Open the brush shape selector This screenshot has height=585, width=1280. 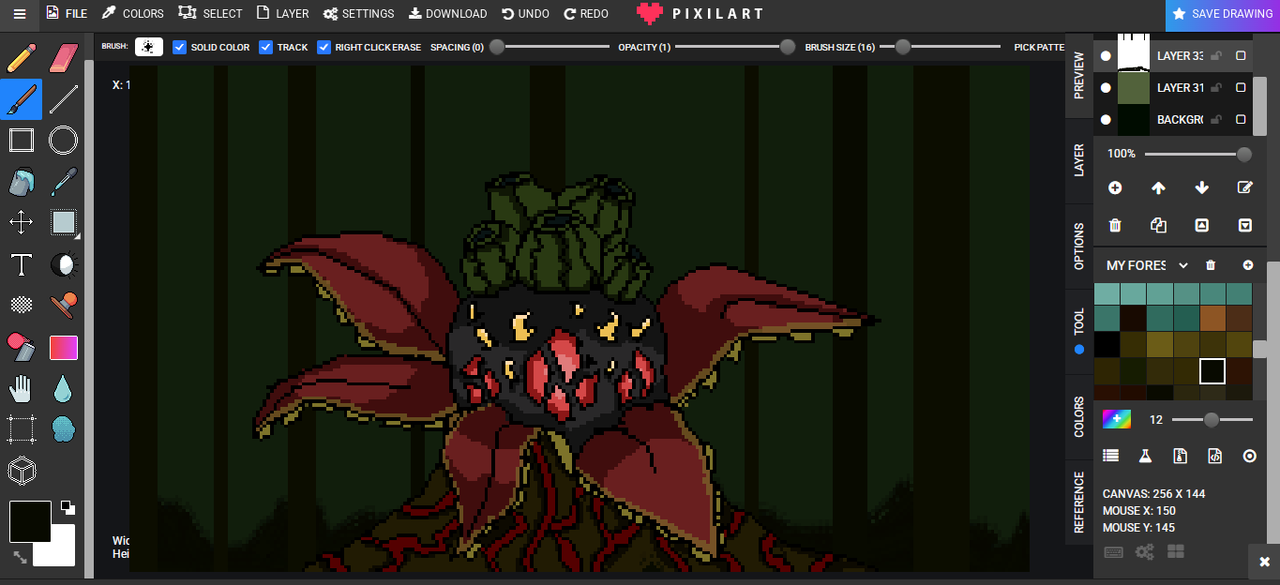pyautogui.click(x=149, y=47)
